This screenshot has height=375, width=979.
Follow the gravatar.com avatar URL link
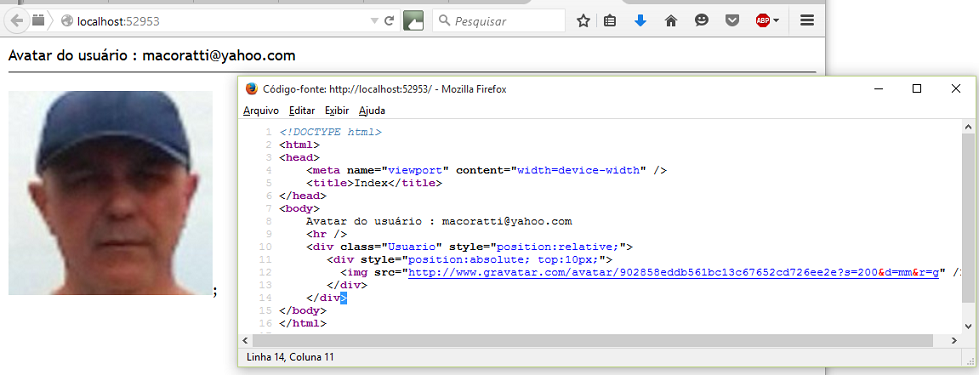673,273
